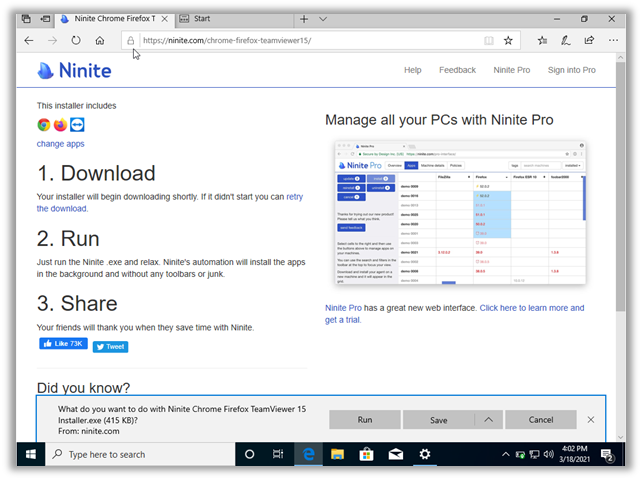The image size is (642, 480).
Task: Click the battery/power tray icon
Action: (x=520, y=454)
